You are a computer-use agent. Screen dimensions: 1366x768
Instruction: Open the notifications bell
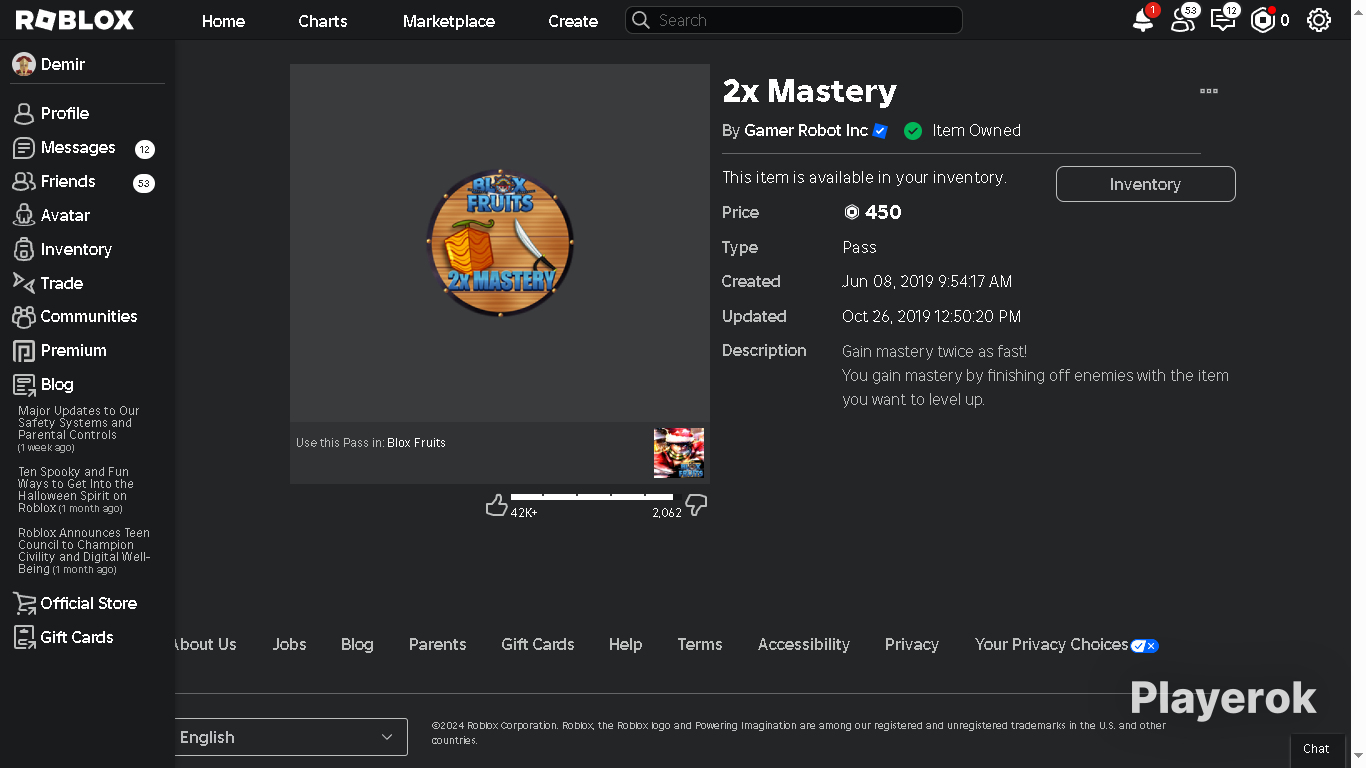1143,20
